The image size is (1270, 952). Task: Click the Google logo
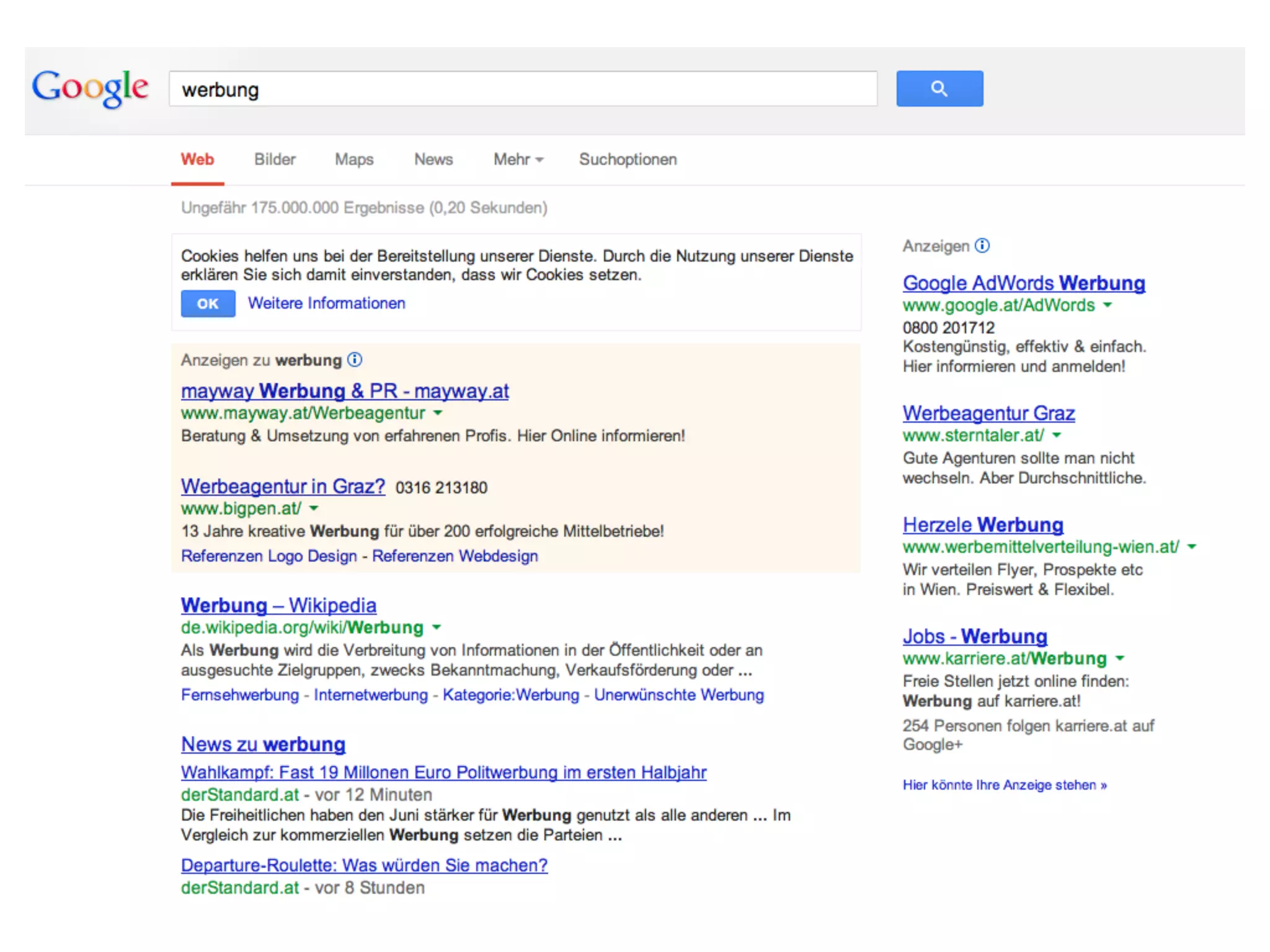pyautogui.click(x=91, y=87)
